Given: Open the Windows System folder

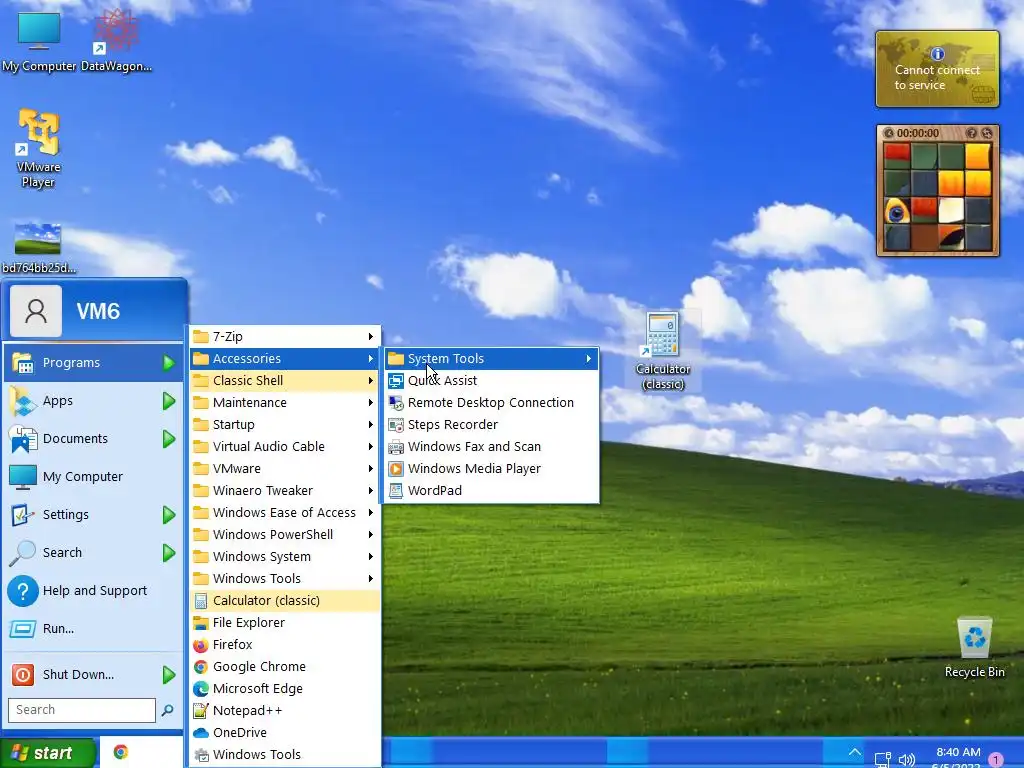Looking at the screenshot, I should (x=285, y=556).
